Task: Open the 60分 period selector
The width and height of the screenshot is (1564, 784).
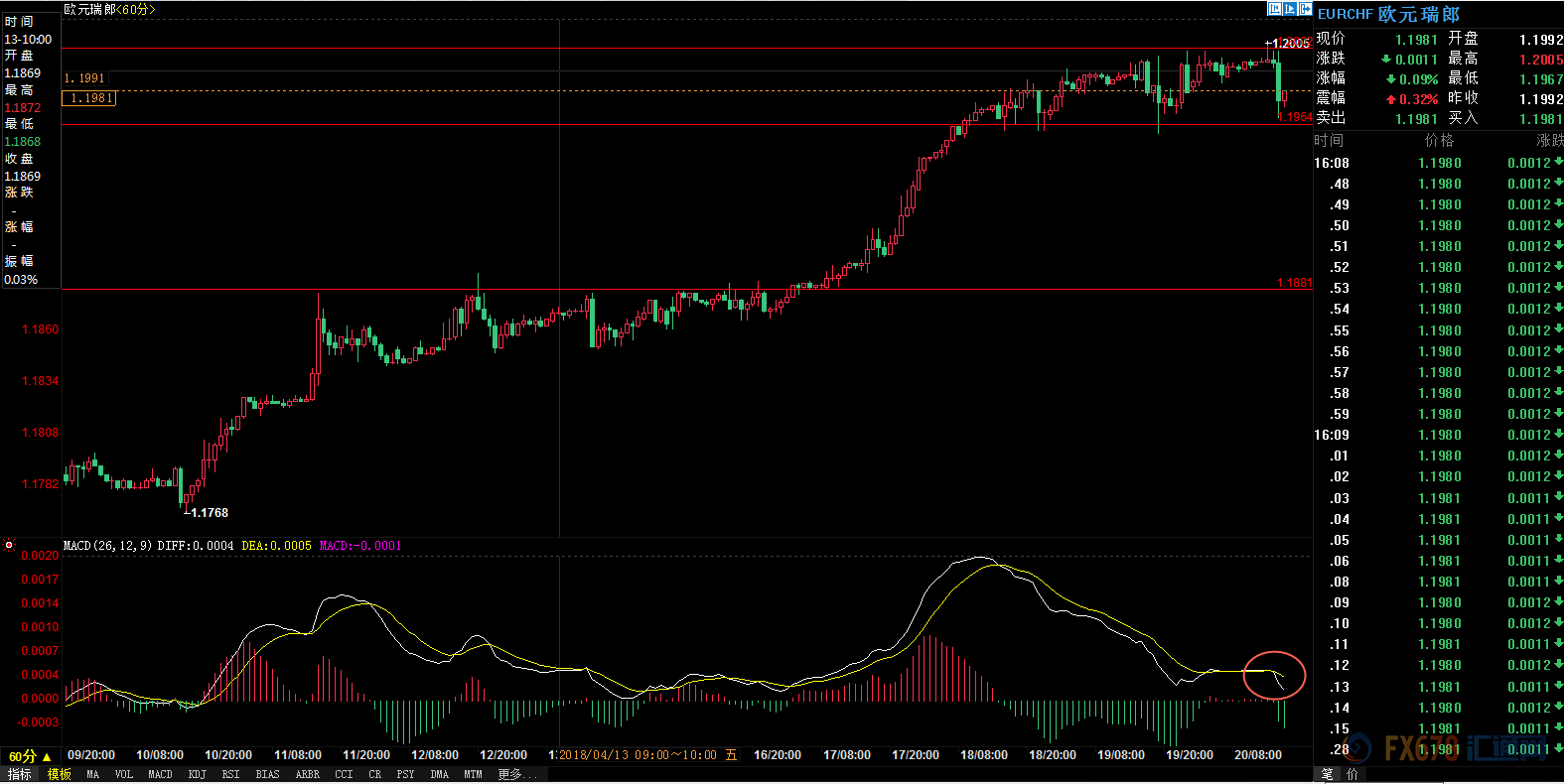Action: [30, 756]
